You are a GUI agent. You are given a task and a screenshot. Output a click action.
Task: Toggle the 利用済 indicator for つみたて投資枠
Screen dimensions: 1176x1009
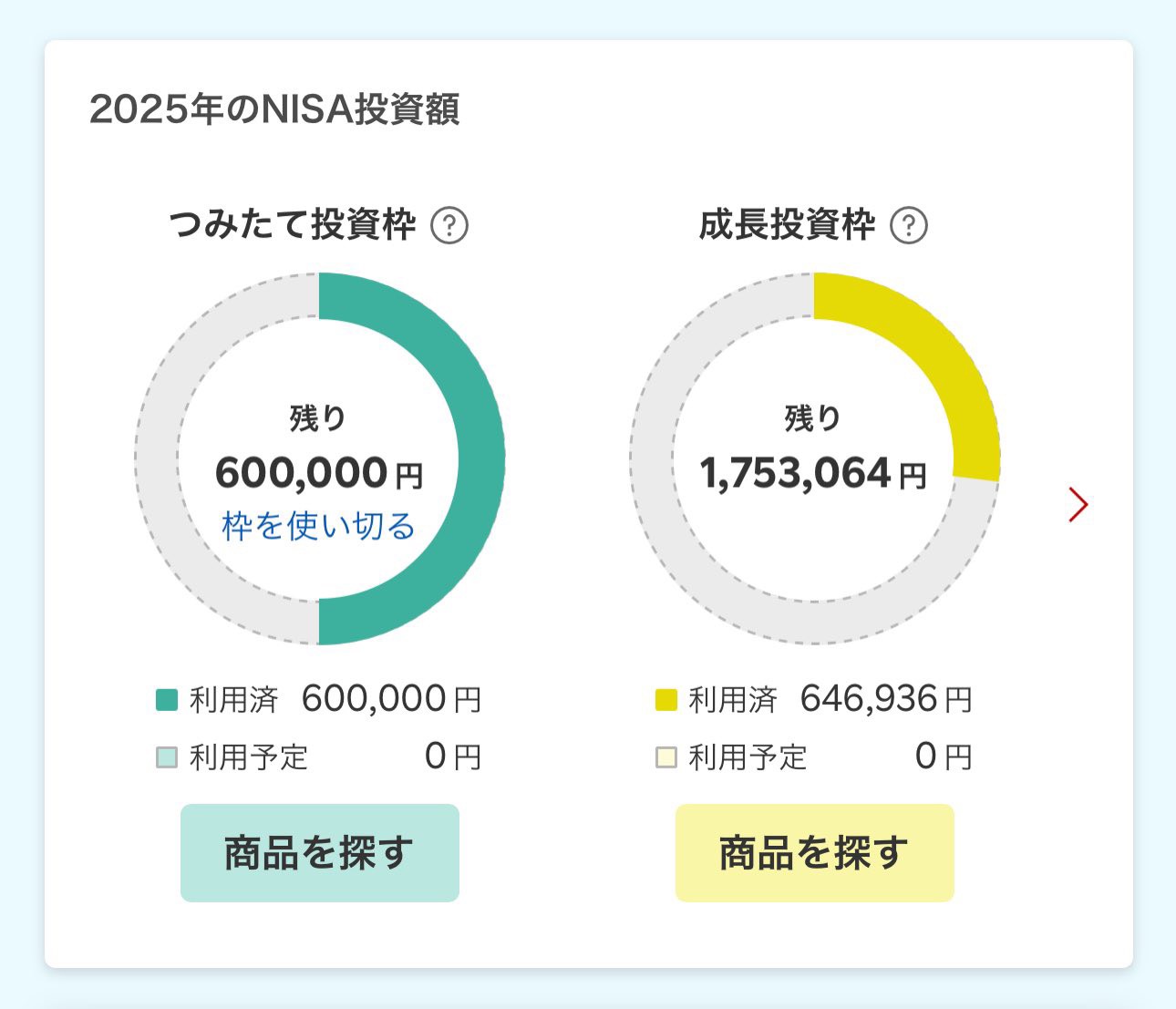[x=168, y=698]
